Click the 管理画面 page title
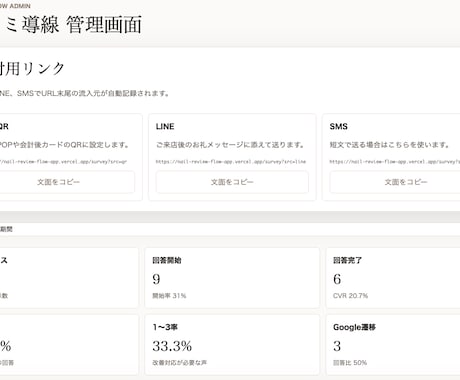Screen dimensions: 460x380 71,25
